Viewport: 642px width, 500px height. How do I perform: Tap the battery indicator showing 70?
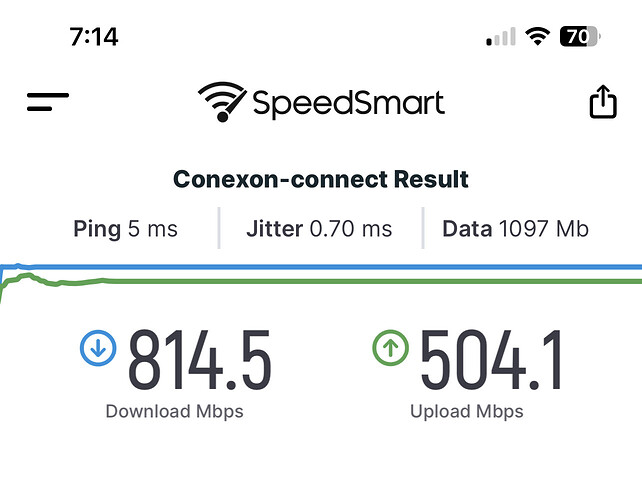(x=580, y=36)
